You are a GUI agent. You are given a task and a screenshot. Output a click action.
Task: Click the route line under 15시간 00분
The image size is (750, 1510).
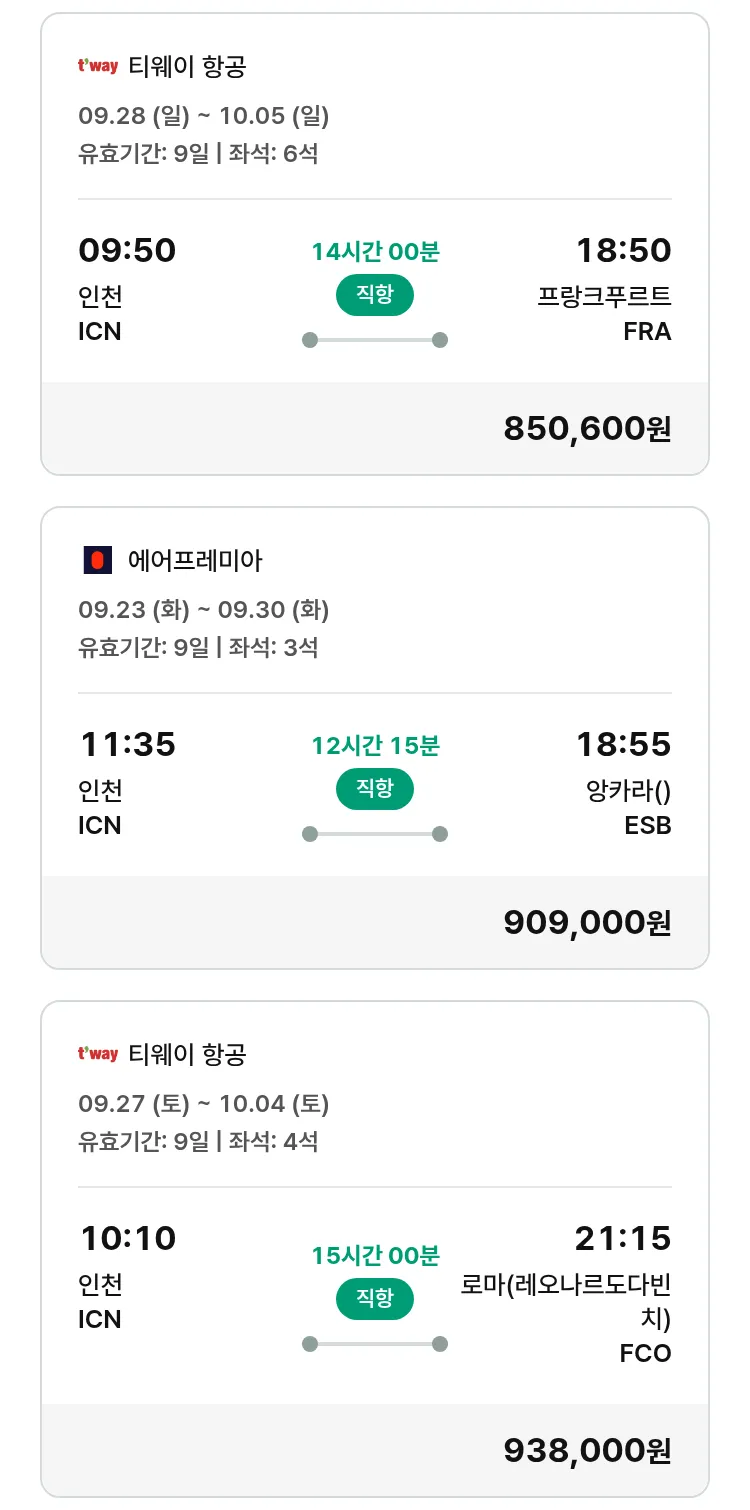pos(374,1344)
